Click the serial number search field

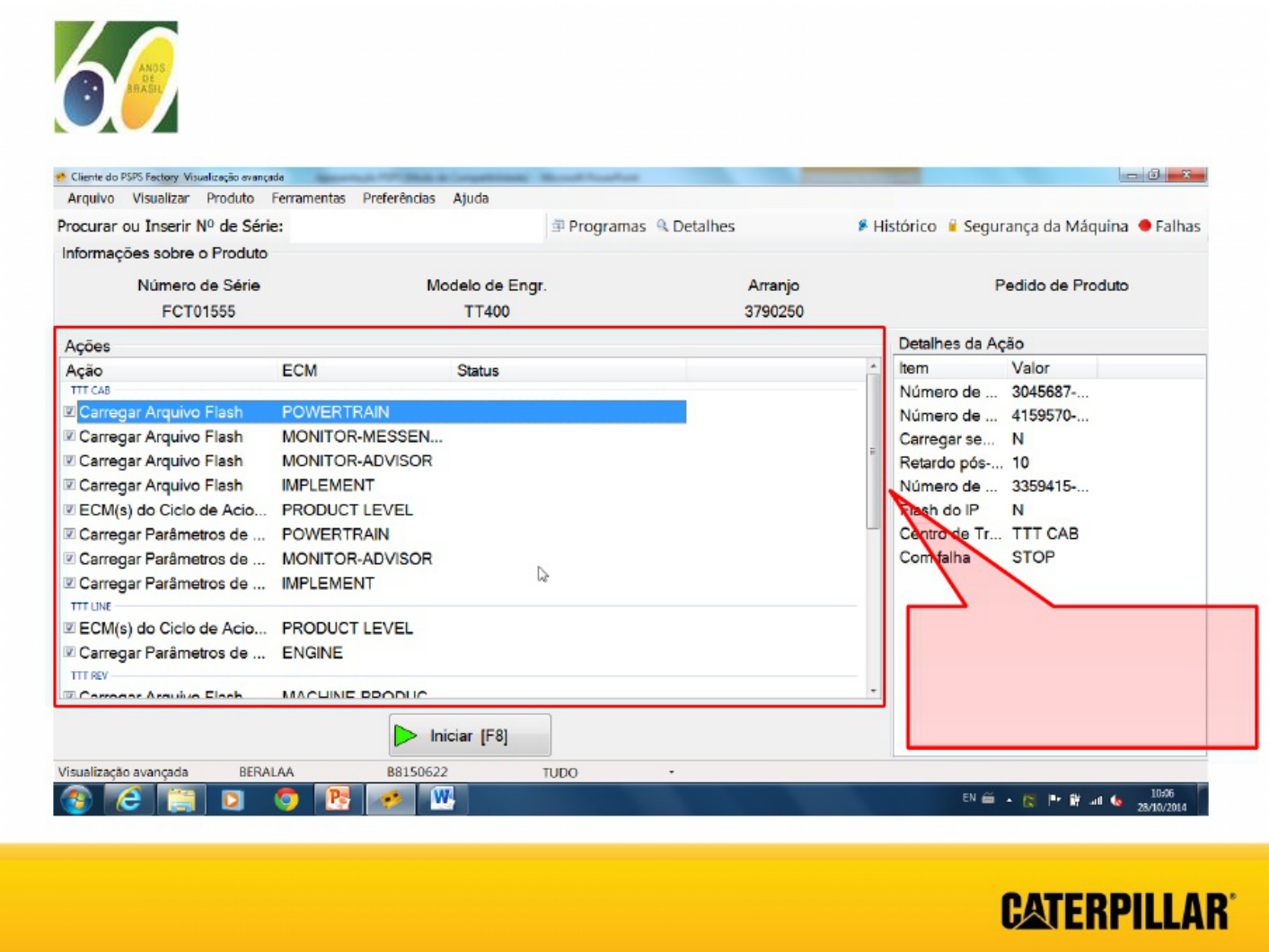click(x=417, y=226)
